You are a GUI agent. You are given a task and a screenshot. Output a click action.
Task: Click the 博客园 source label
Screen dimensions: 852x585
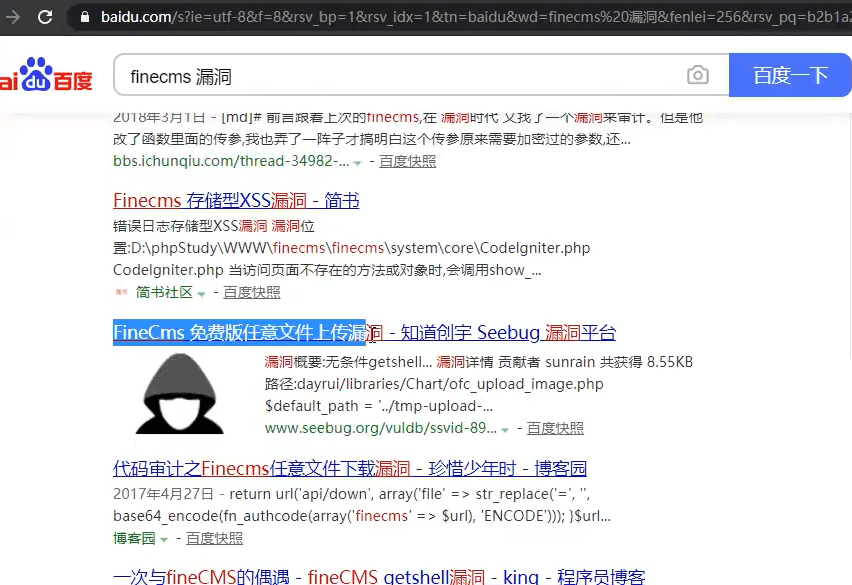click(134, 538)
